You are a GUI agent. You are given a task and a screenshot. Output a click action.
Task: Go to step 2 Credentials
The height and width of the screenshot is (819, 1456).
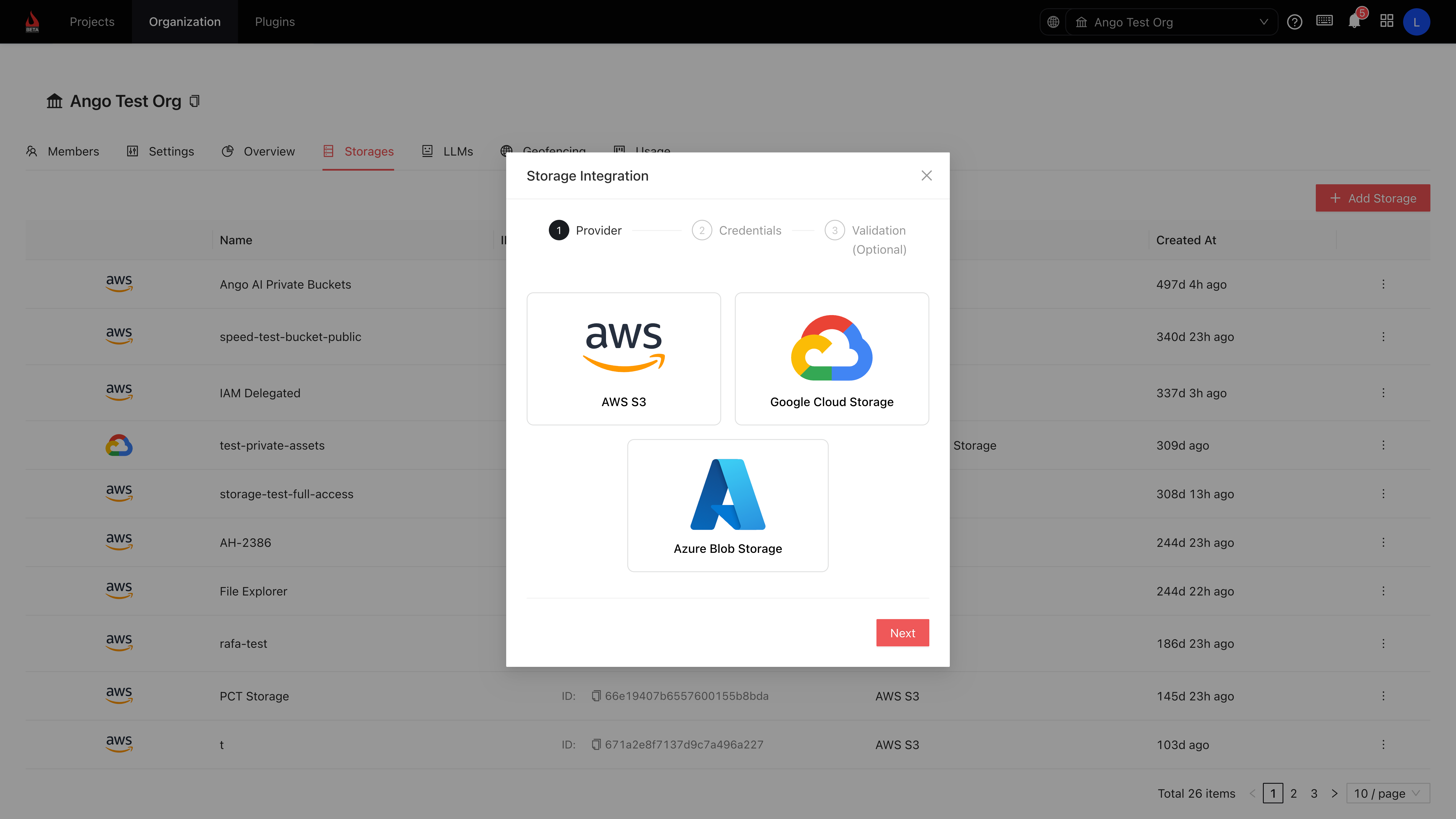(737, 231)
